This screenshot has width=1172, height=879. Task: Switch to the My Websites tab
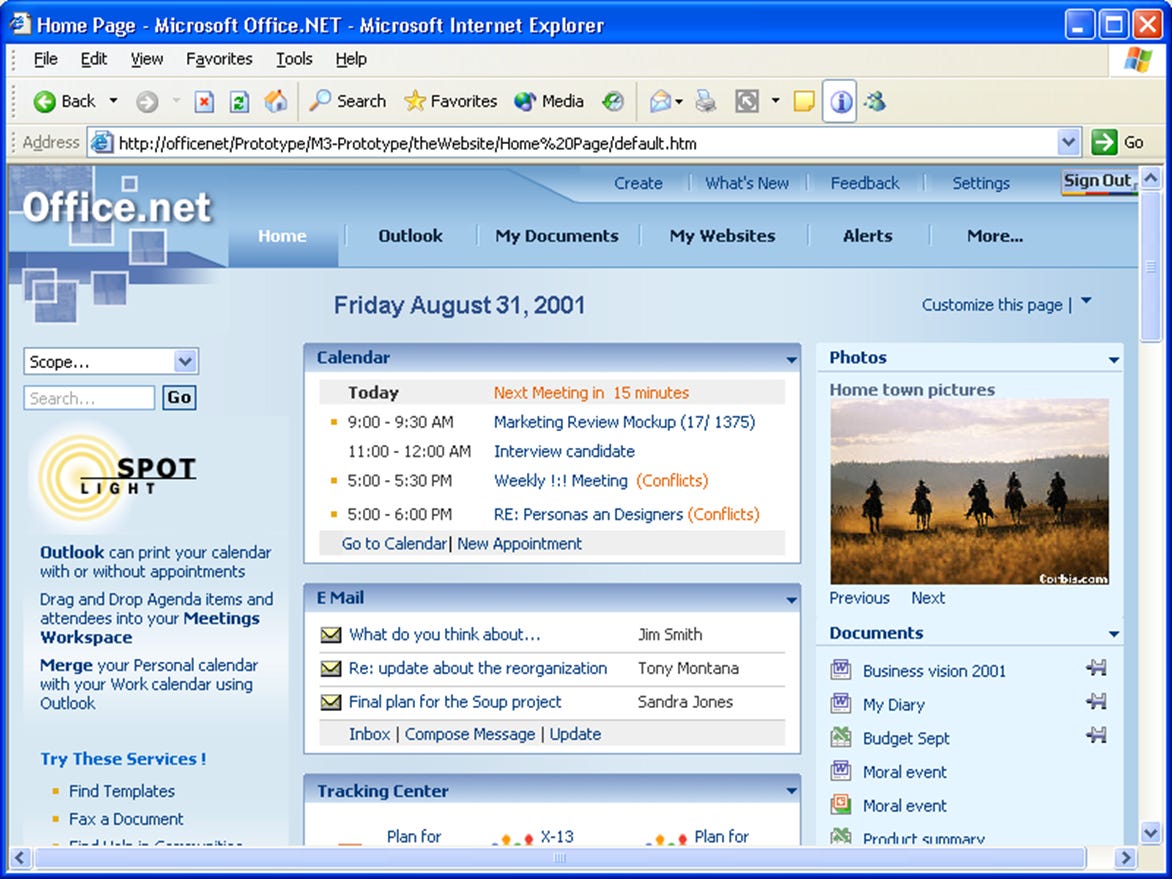[722, 236]
